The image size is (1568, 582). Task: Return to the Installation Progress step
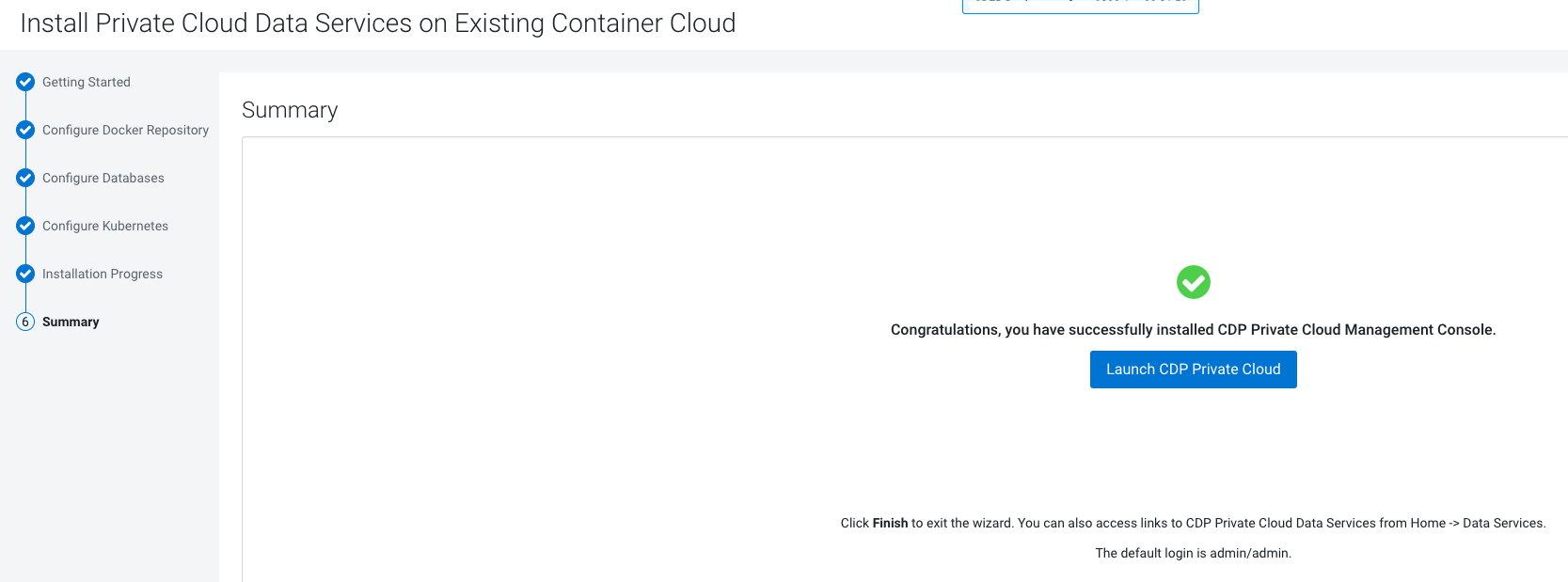point(103,274)
